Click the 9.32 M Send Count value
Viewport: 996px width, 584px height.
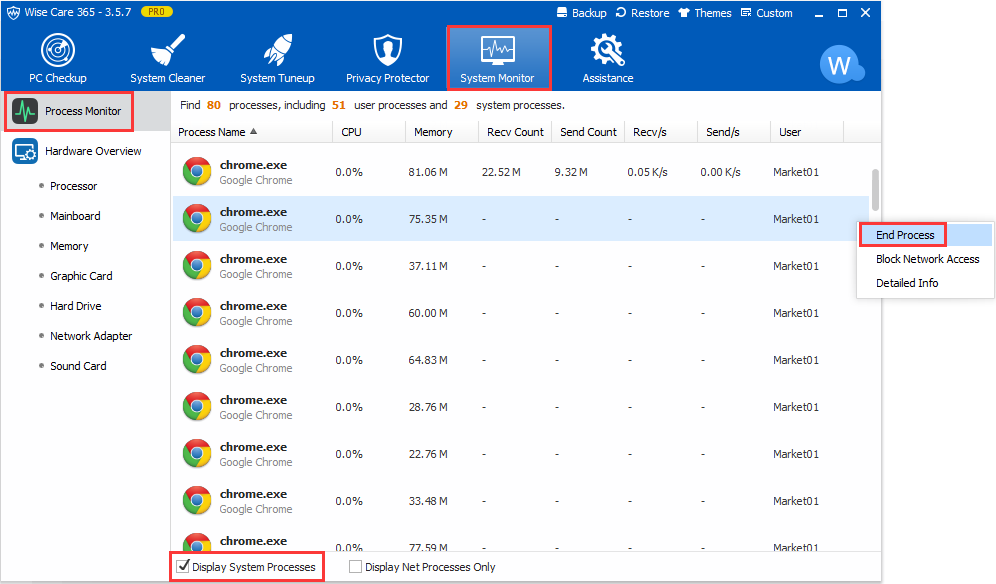click(571, 172)
